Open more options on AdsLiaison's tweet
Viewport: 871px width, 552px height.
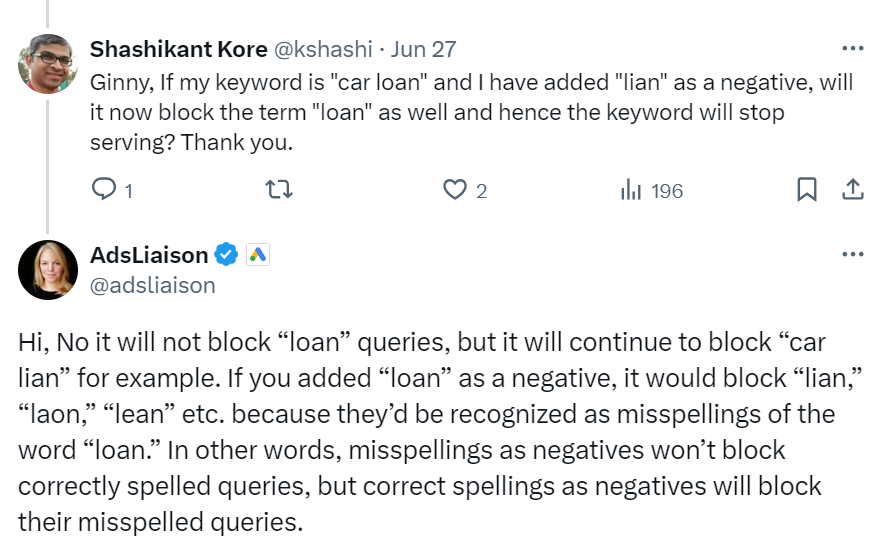pos(853,254)
